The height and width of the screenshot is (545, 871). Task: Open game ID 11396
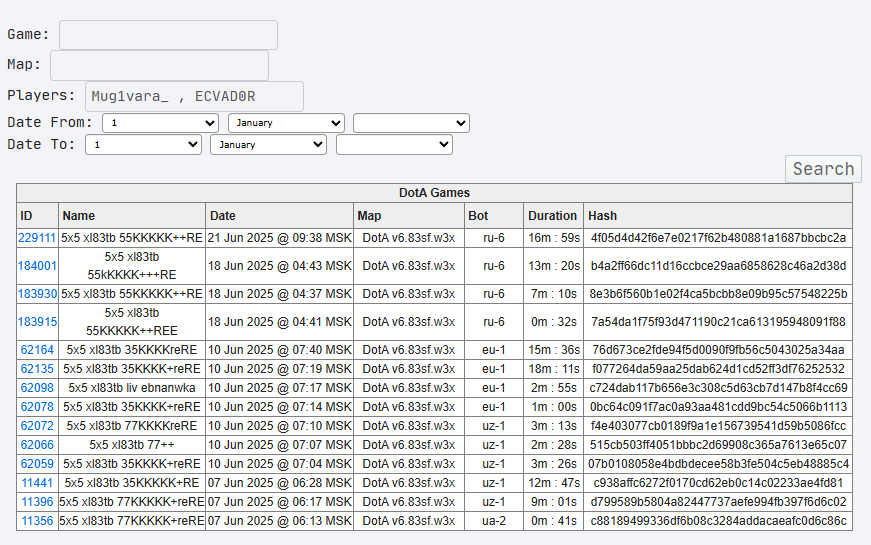(37, 502)
